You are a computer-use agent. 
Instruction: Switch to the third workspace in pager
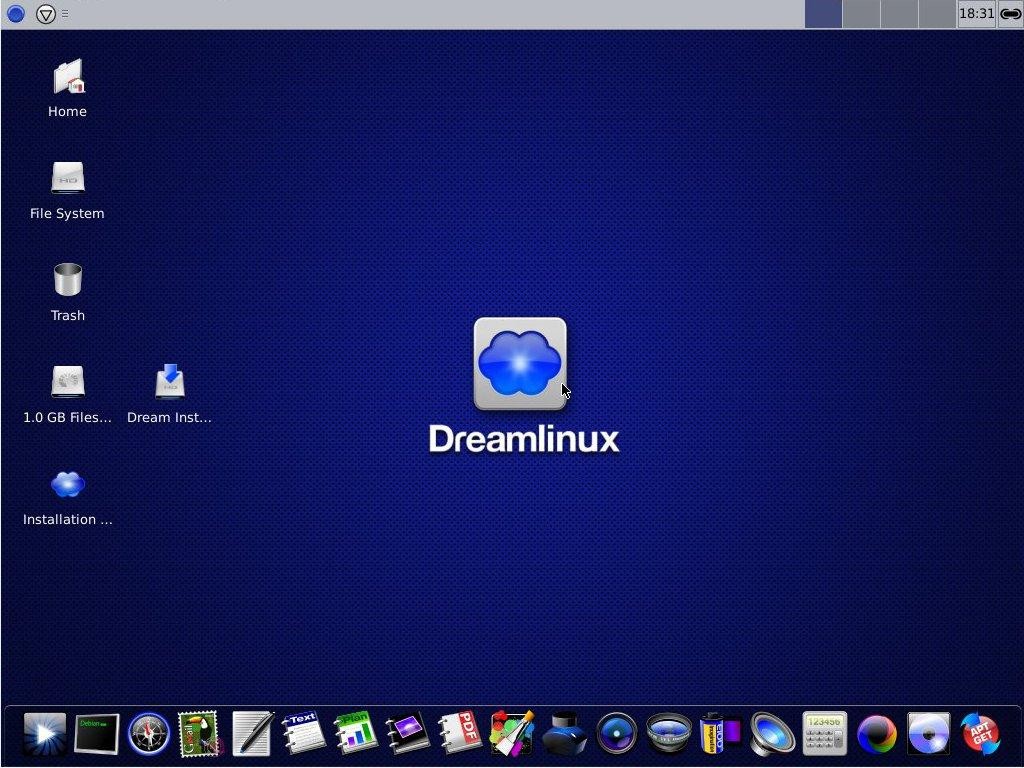pos(899,14)
